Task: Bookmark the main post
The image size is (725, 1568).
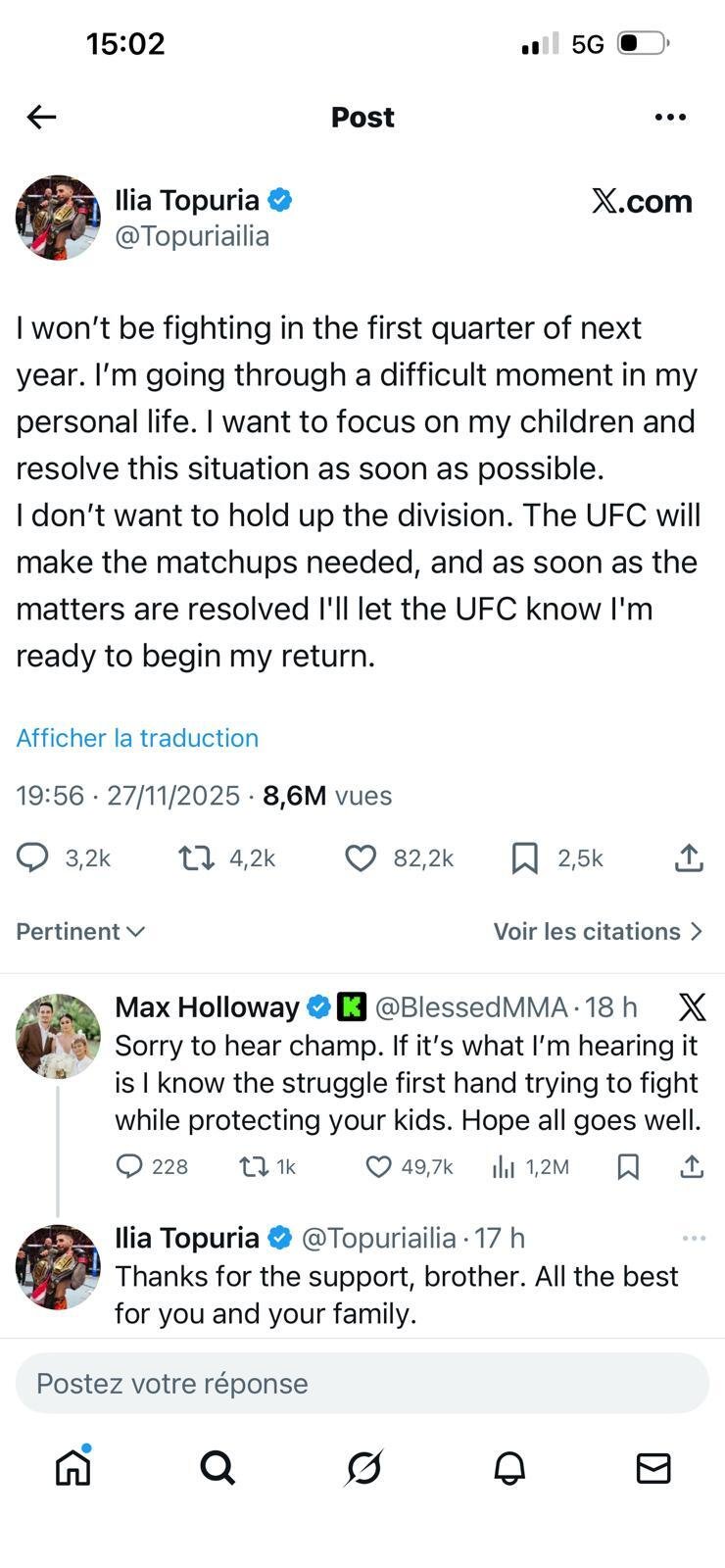Action: point(525,858)
